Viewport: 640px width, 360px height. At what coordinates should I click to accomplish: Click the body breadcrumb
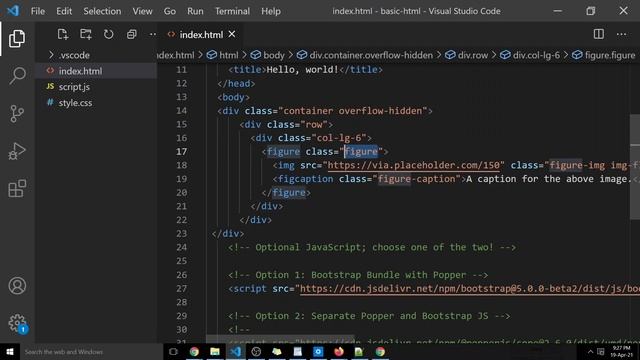(x=268, y=55)
